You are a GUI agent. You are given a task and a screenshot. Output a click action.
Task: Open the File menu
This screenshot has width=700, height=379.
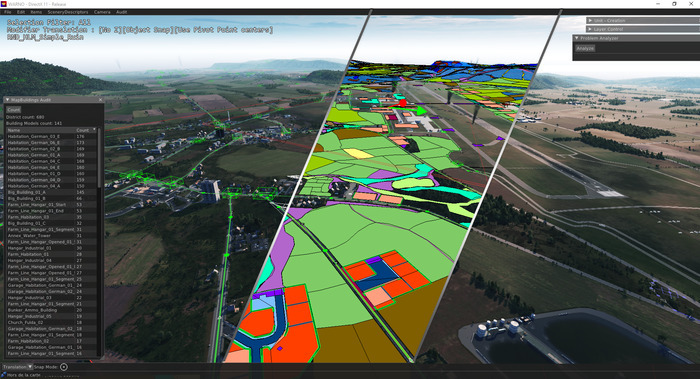click(8, 12)
